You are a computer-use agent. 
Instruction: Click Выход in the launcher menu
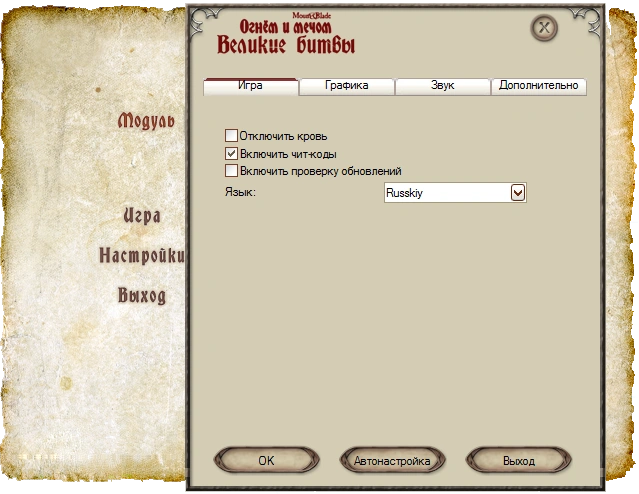142,295
